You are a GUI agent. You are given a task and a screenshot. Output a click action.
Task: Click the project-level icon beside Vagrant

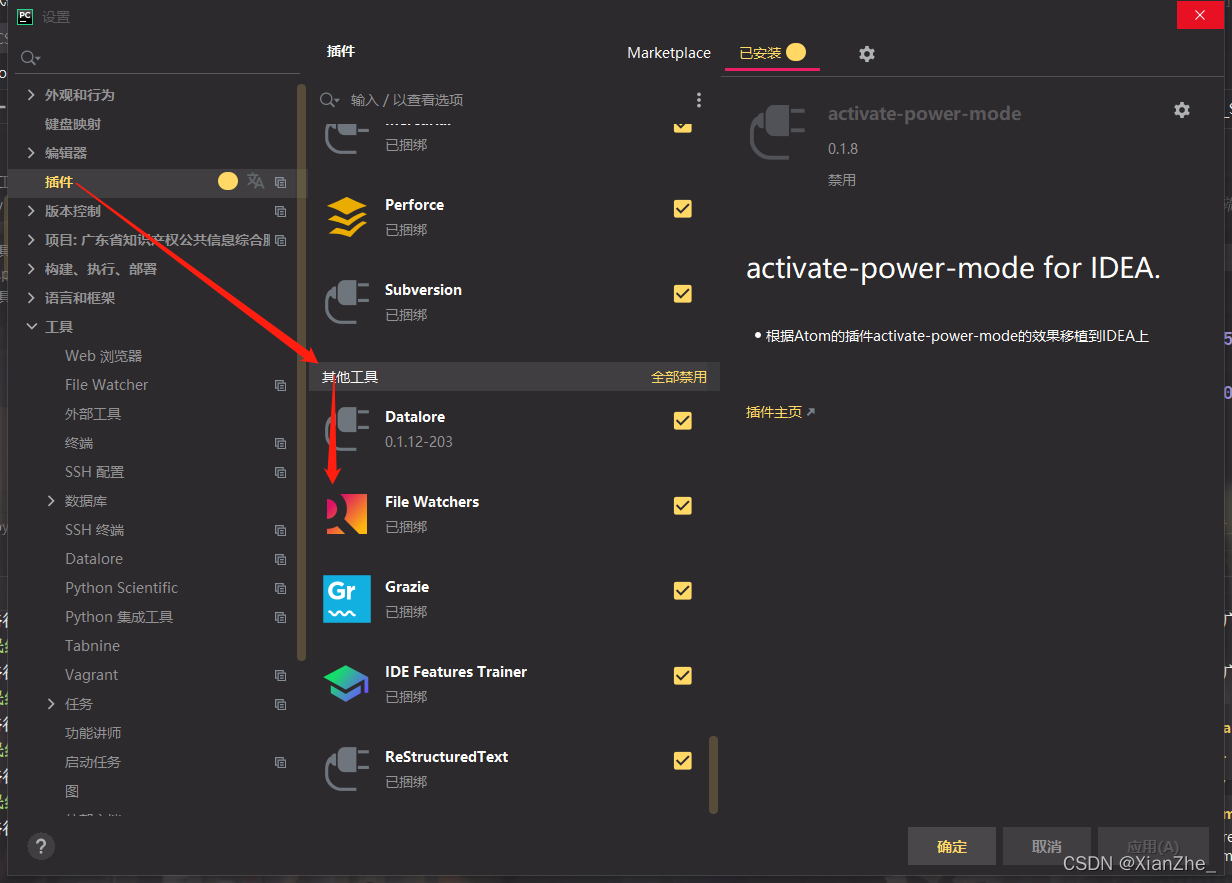click(x=280, y=675)
